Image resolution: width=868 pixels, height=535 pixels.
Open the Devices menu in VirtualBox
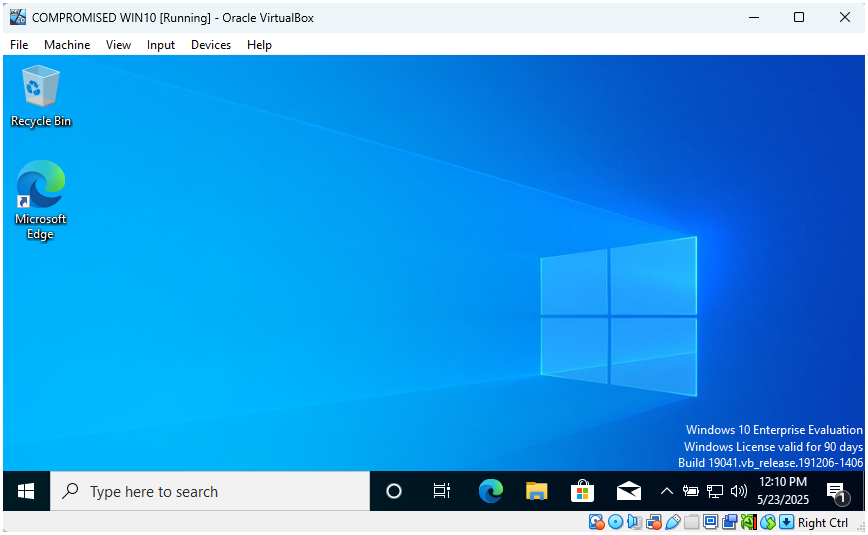point(211,45)
